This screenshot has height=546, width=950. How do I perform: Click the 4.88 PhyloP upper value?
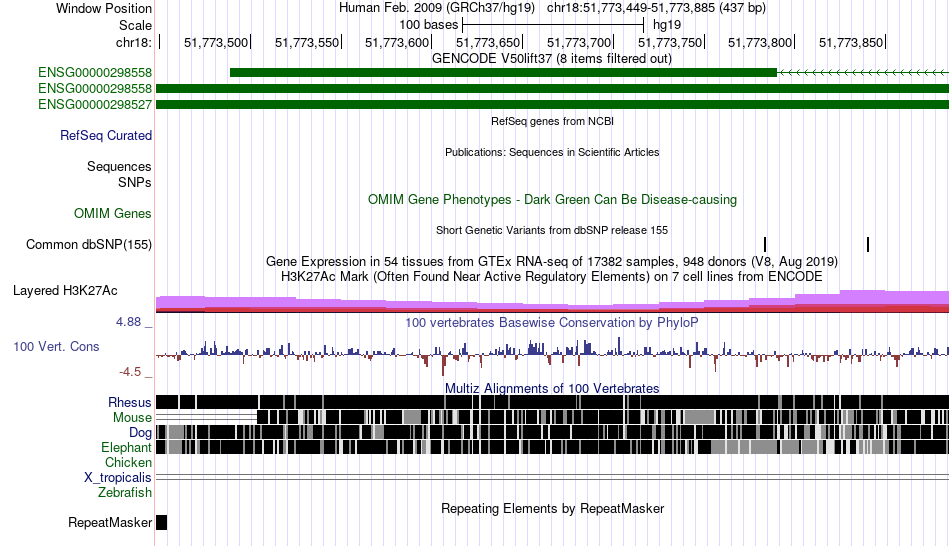pyautogui.click(x=128, y=322)
